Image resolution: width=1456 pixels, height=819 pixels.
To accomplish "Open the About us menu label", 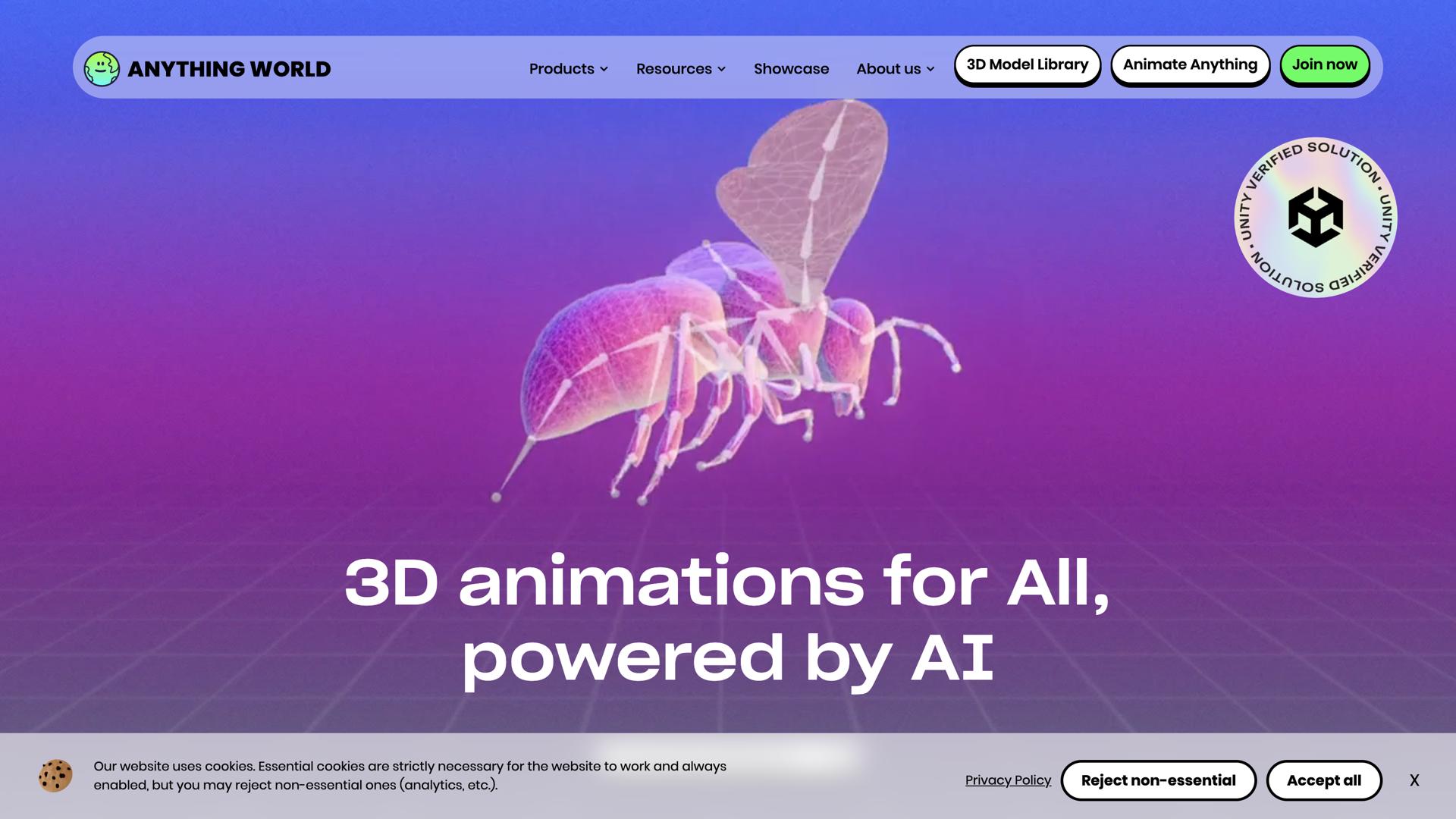I will (x=888, y=69).
